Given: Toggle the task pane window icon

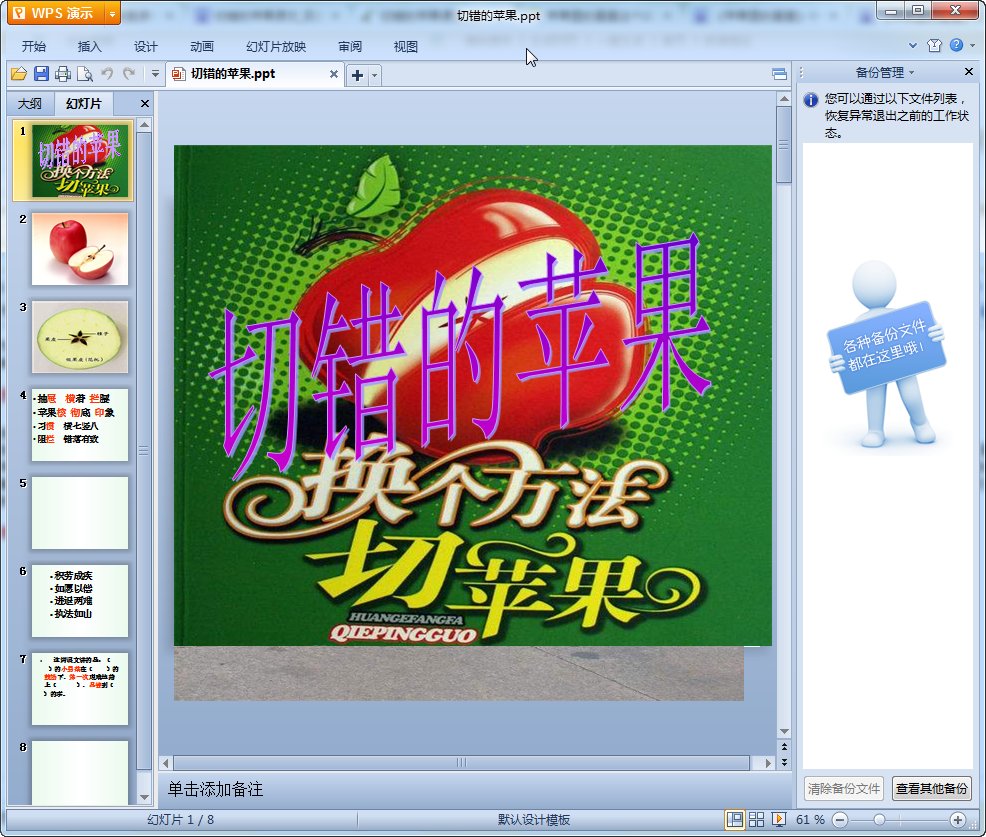Looking at the screenshot, I should 779,74.
